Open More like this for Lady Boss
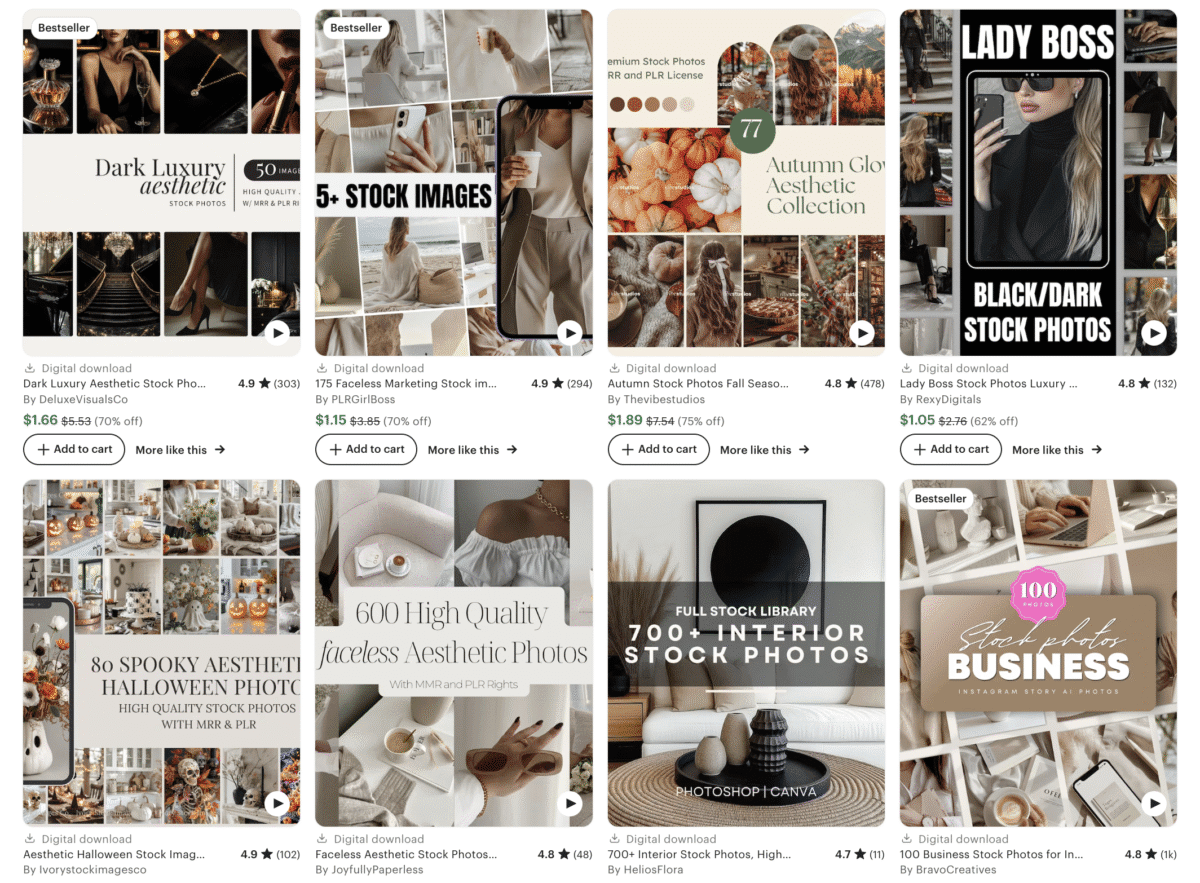1200x883 pixels. (x=1057, y=450)
